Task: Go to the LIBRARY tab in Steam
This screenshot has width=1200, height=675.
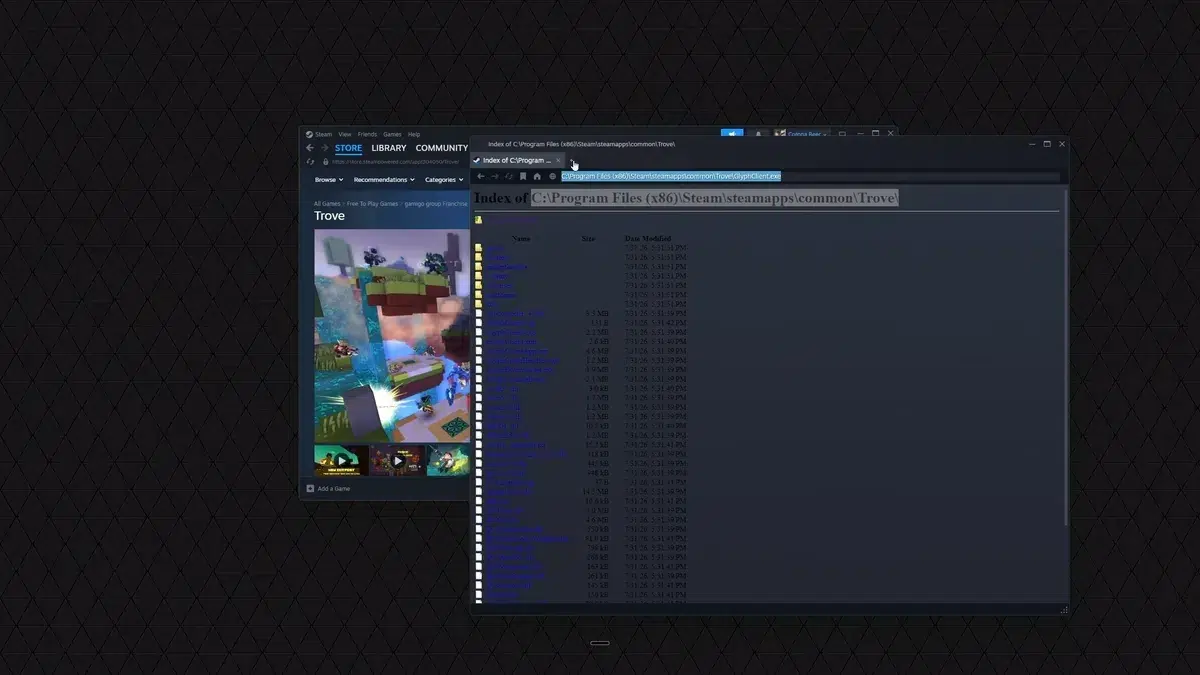Action: 389,148
